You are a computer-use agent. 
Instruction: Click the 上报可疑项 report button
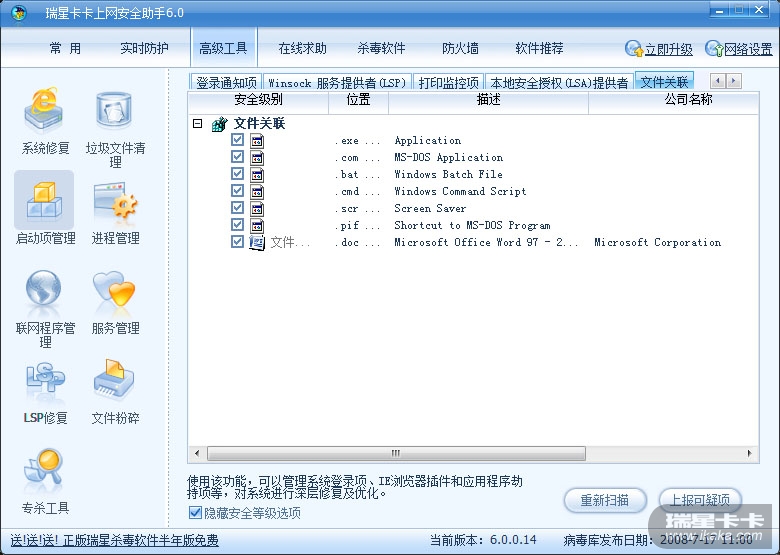coord(700,500)
